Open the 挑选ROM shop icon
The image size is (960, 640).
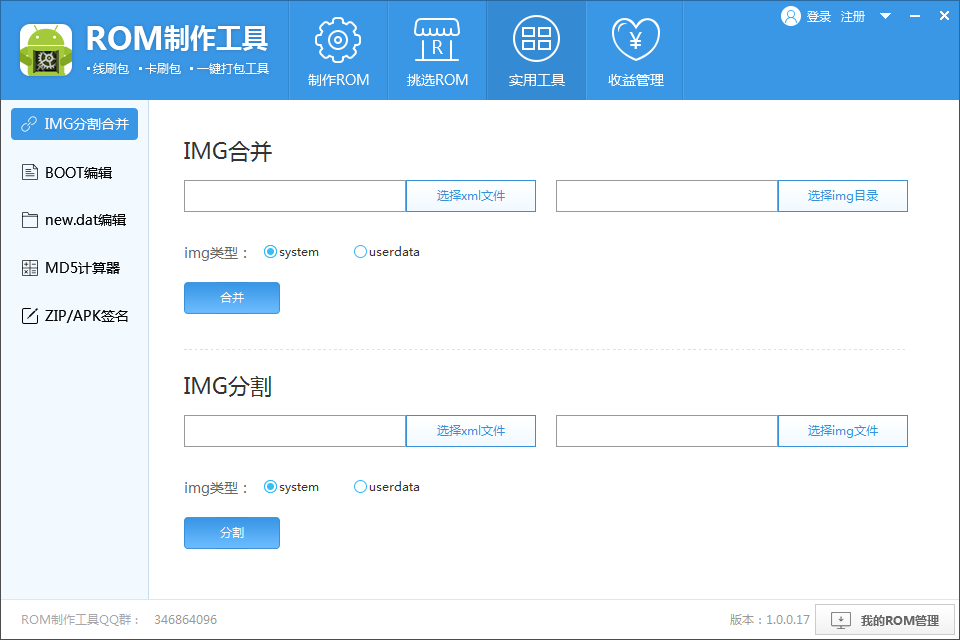[437, 40]
